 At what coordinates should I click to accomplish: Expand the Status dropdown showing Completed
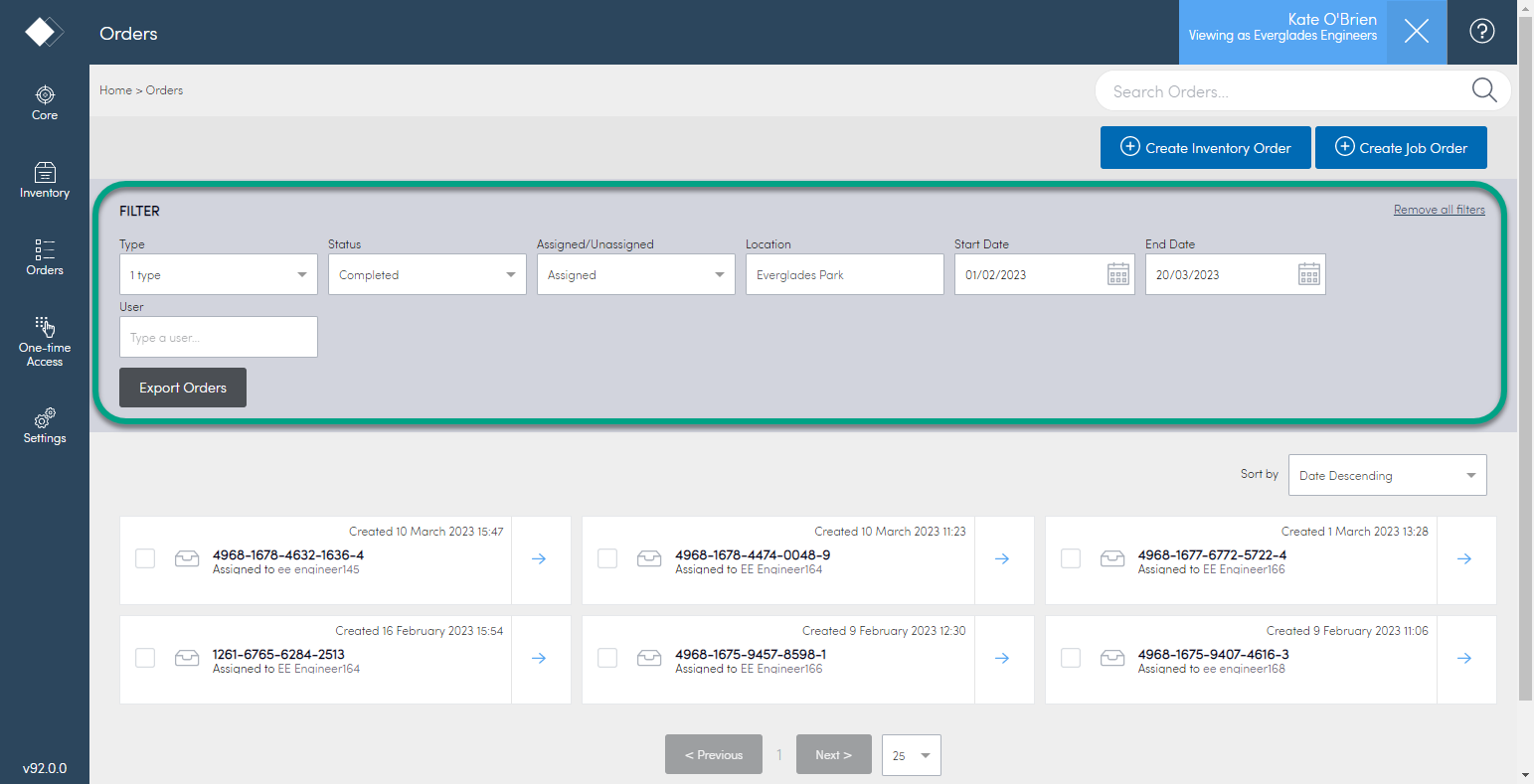(427, 274)
